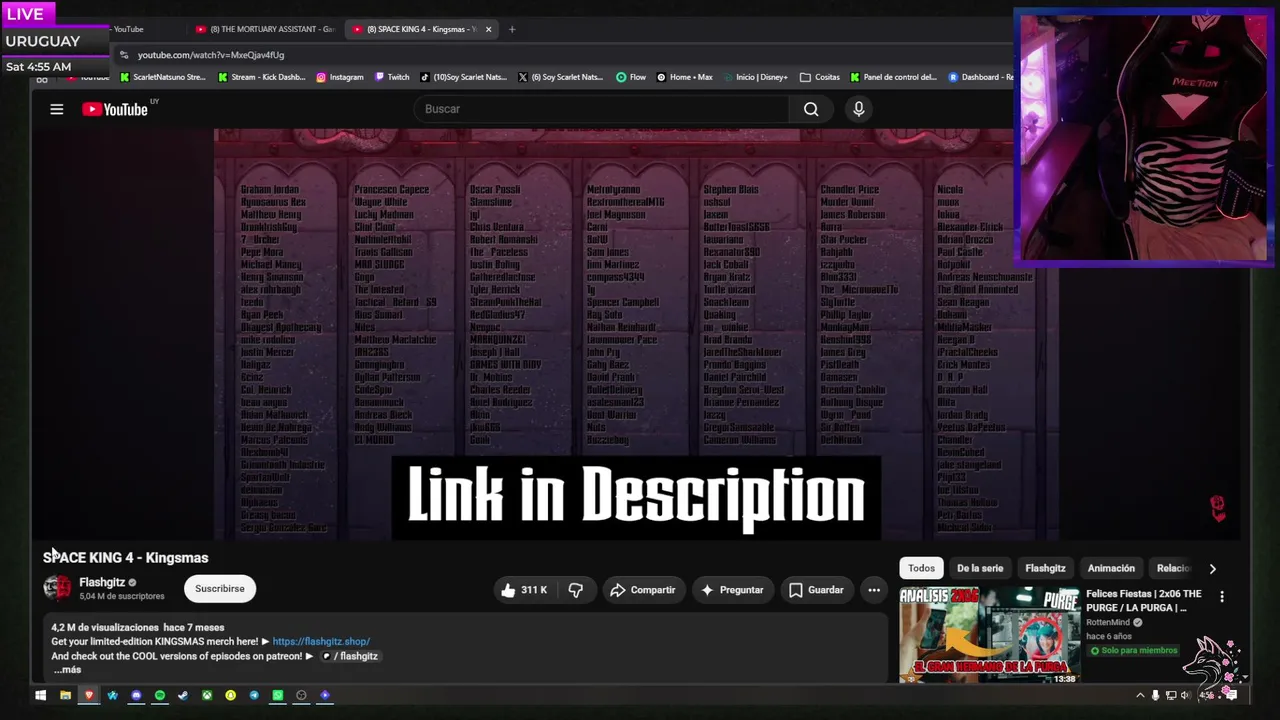1280x720 pixels.
Task: Open OBS Studio from the taskbar
Action: click(x=301, y=695)
